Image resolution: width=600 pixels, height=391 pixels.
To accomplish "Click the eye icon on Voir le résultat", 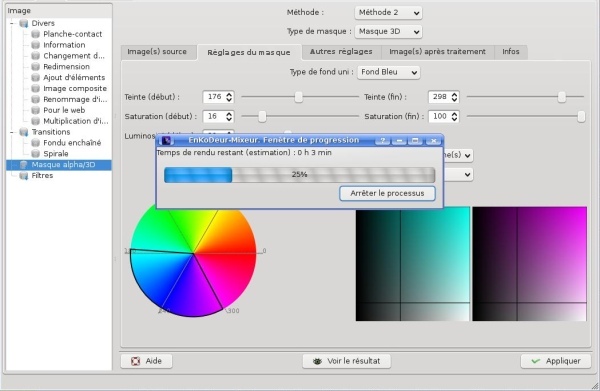I will [317, 361].
